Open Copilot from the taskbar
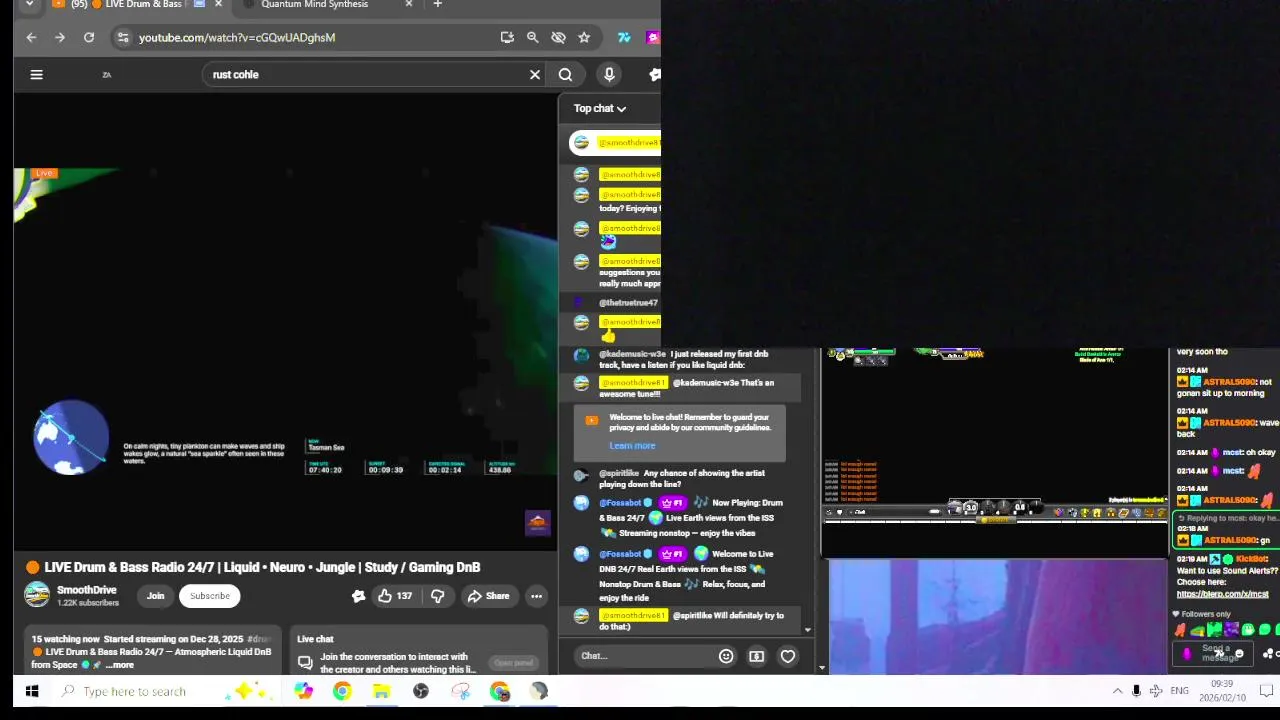Screen dimensions: 1280x720 pos(303,691)
